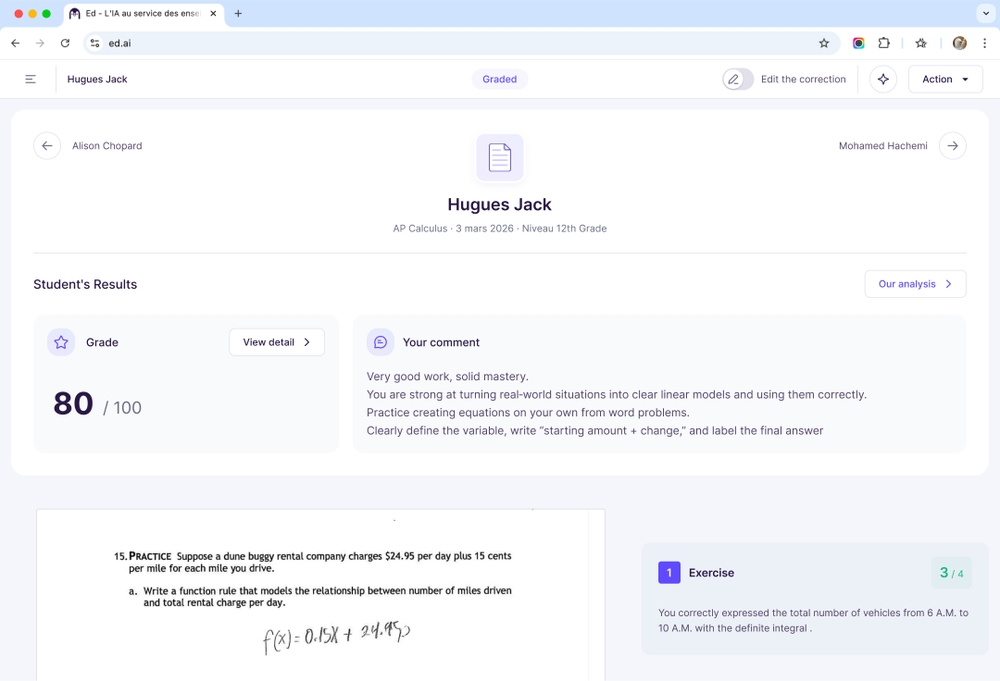The image size is (1000, 681).
Task: Click the Student's Results heading
Action: 85,284
